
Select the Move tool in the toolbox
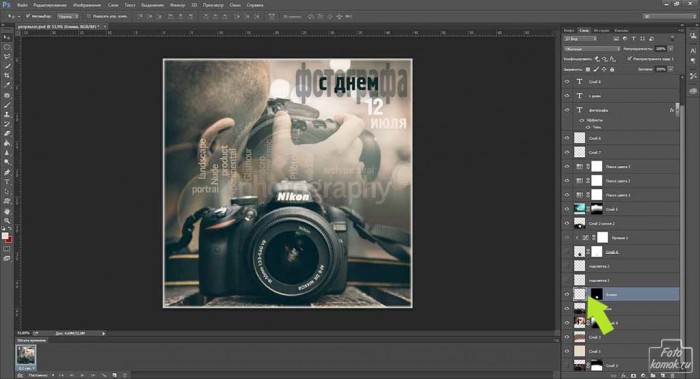6,37
